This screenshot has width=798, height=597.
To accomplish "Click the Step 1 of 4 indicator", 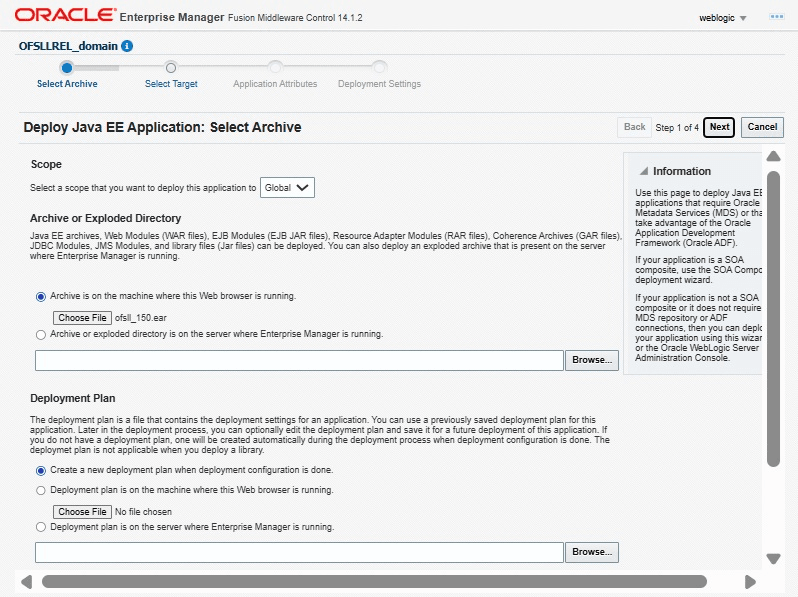I will point(677,127).
